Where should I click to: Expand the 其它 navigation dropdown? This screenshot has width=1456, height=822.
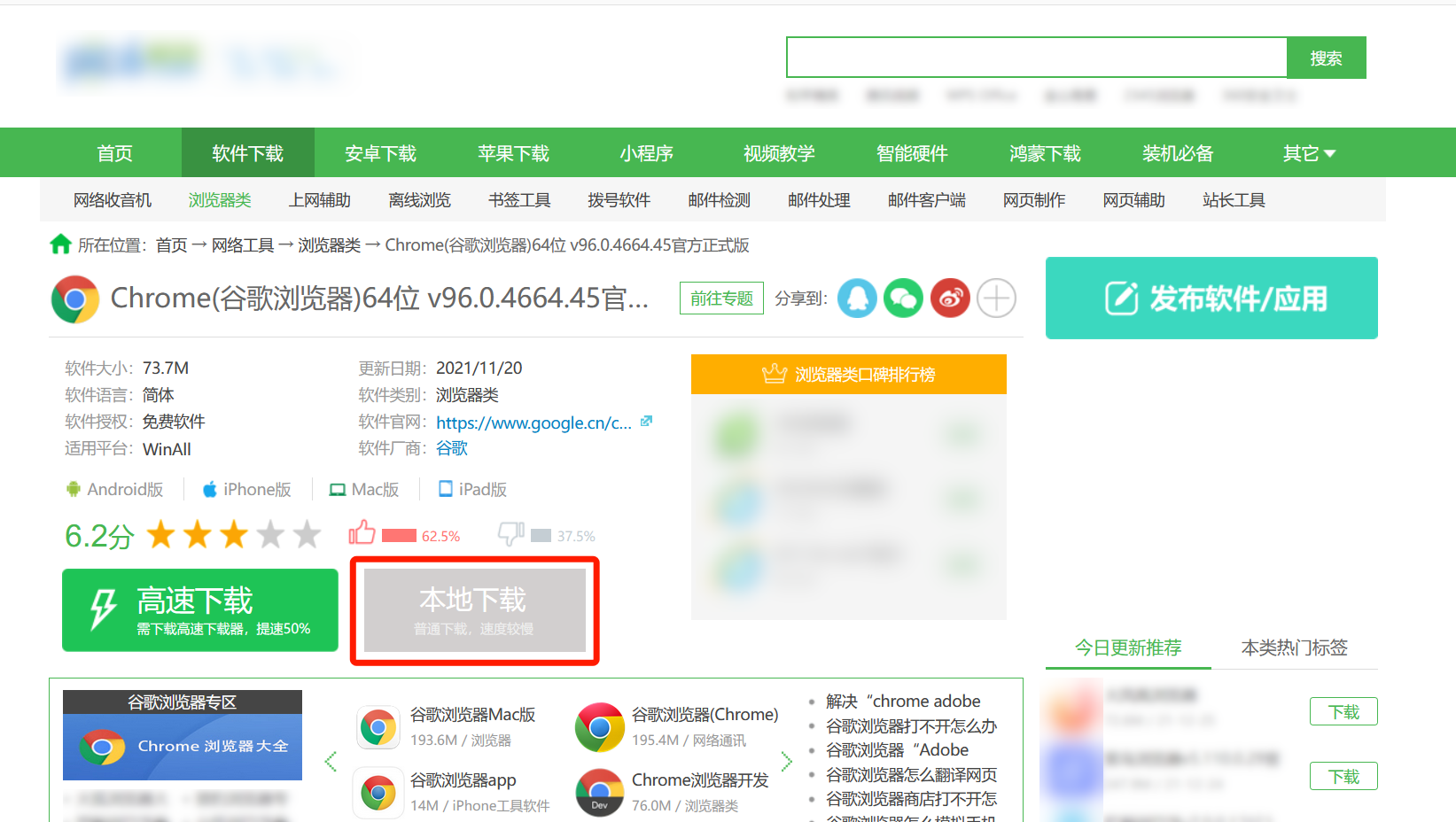[1307, 152]
